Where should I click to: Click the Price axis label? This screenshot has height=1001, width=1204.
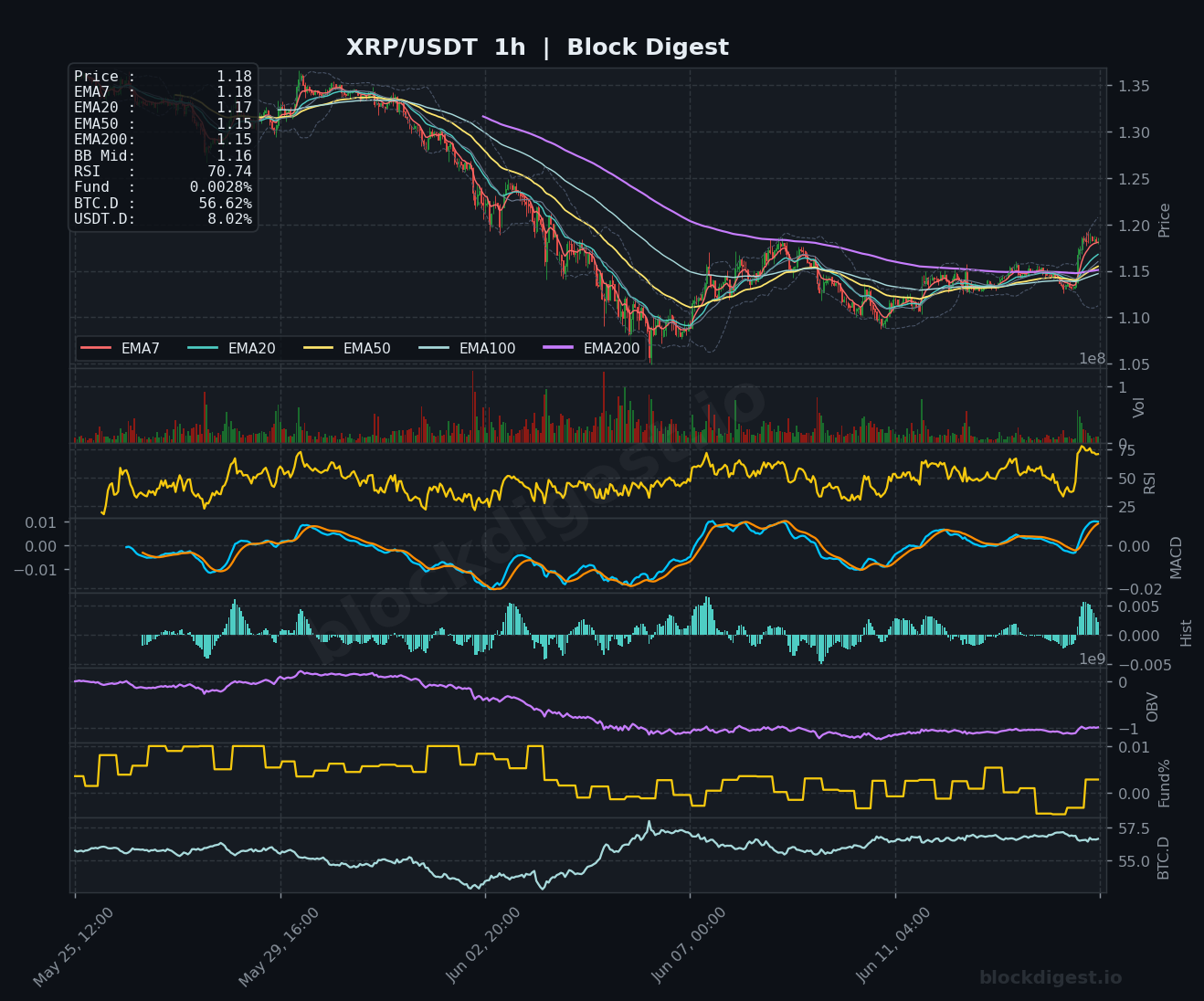coord(1165,220)
